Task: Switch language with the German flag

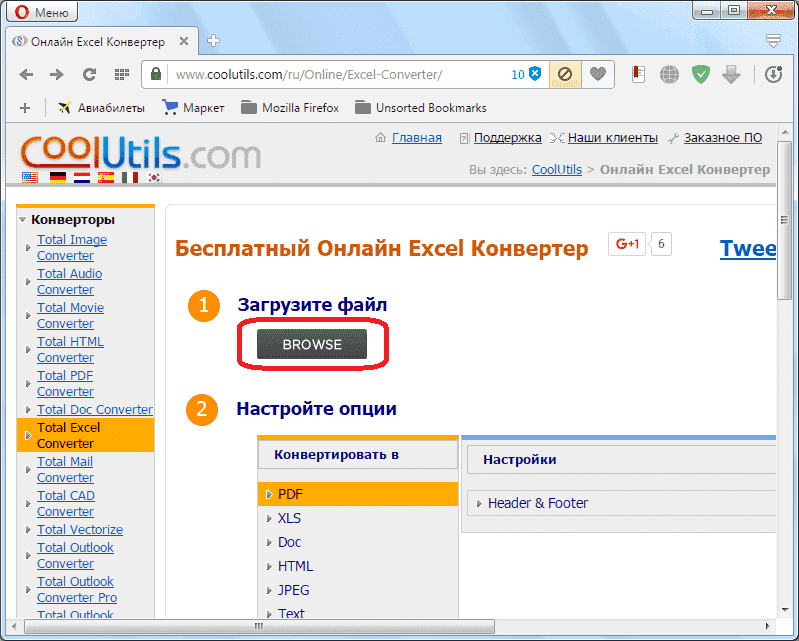Action: pos(58,178)
